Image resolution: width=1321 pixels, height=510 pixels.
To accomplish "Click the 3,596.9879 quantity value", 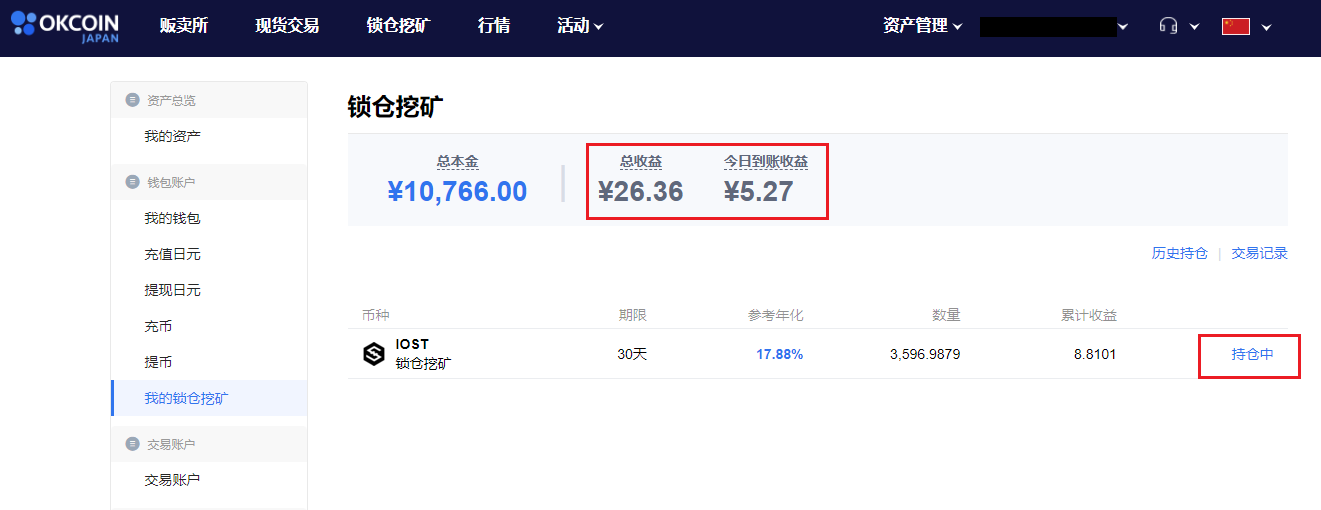I will coord(925,354).
